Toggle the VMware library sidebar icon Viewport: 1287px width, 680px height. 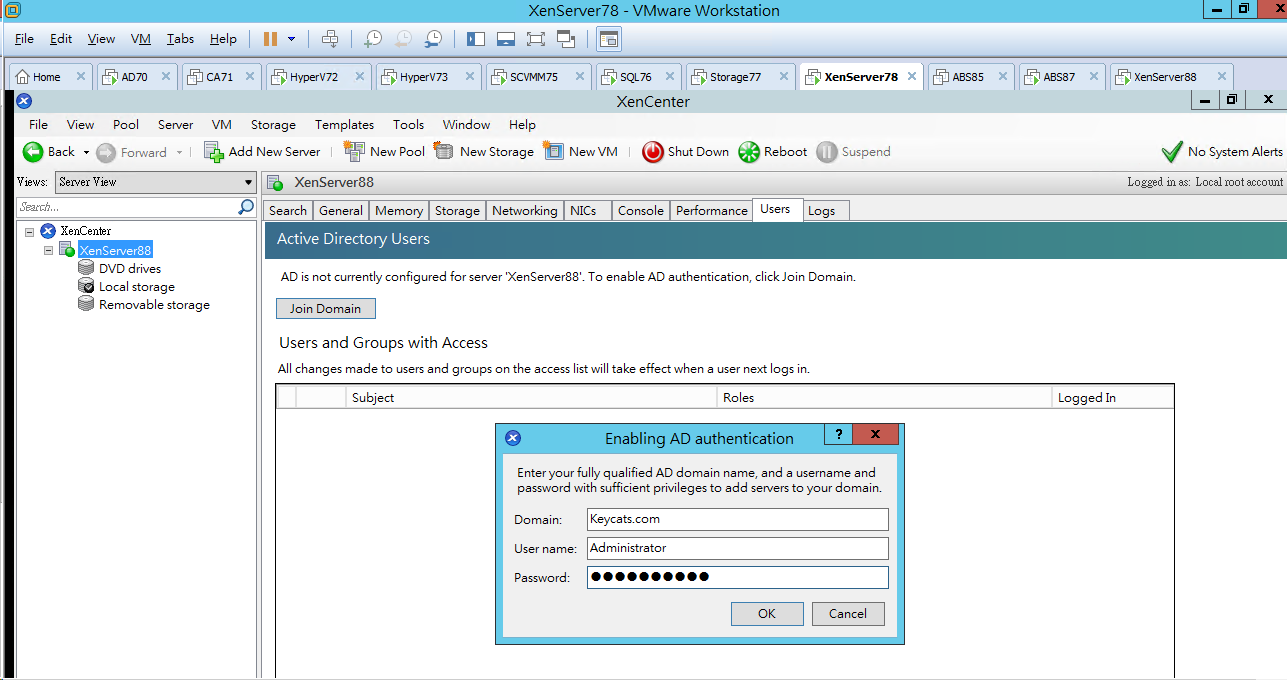(475, 39)
